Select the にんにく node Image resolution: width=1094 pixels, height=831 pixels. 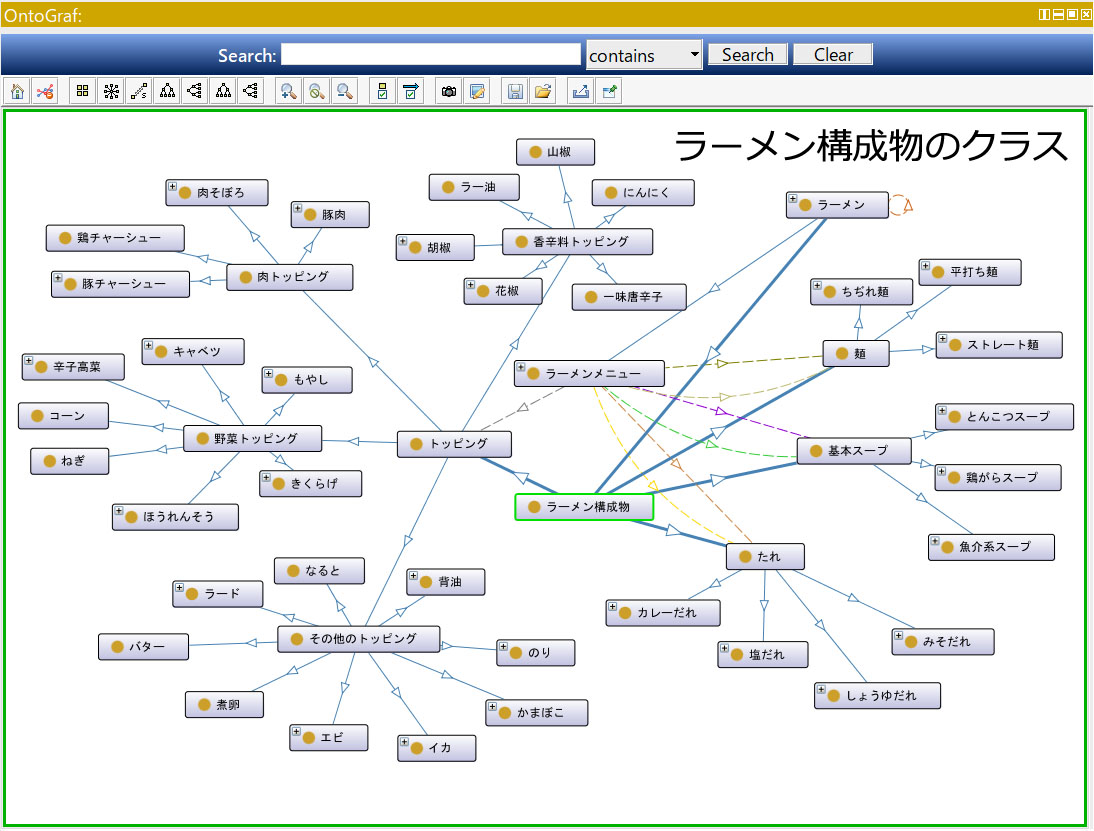click(x=643, y=193)
